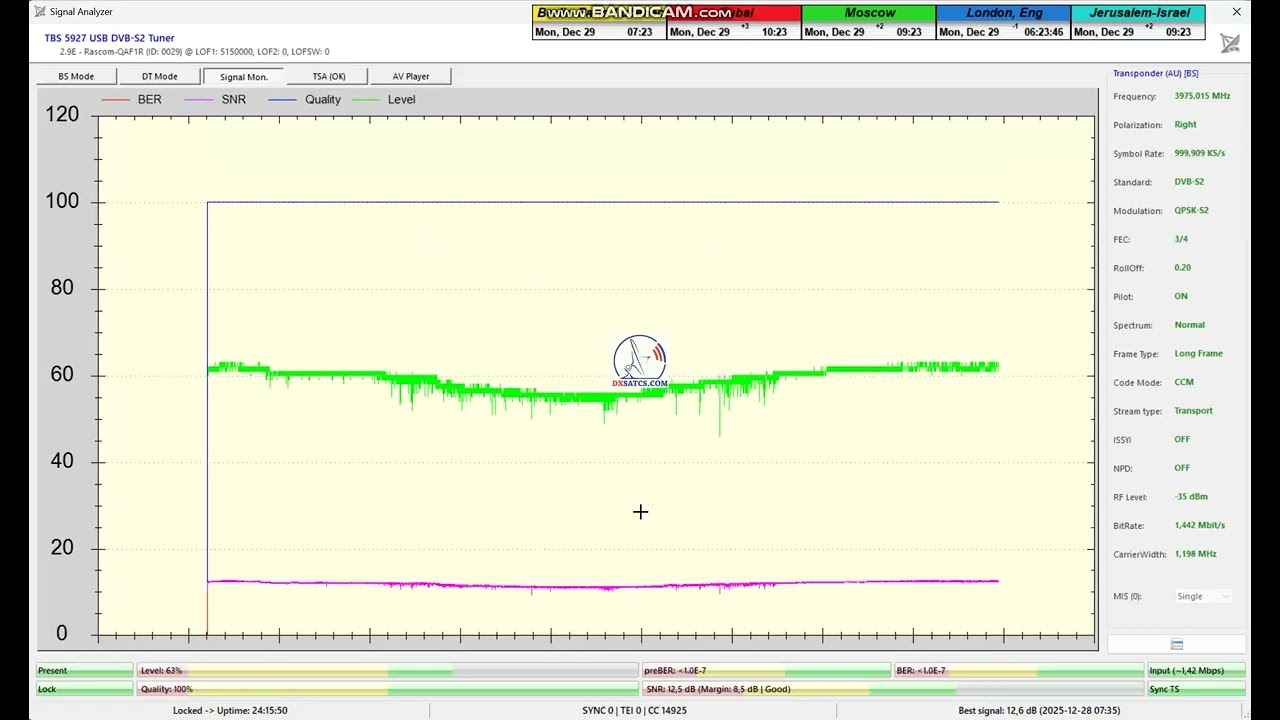Click the Transponder (AU) [BS] header

pyautogui.click(x=1155, y=74)
